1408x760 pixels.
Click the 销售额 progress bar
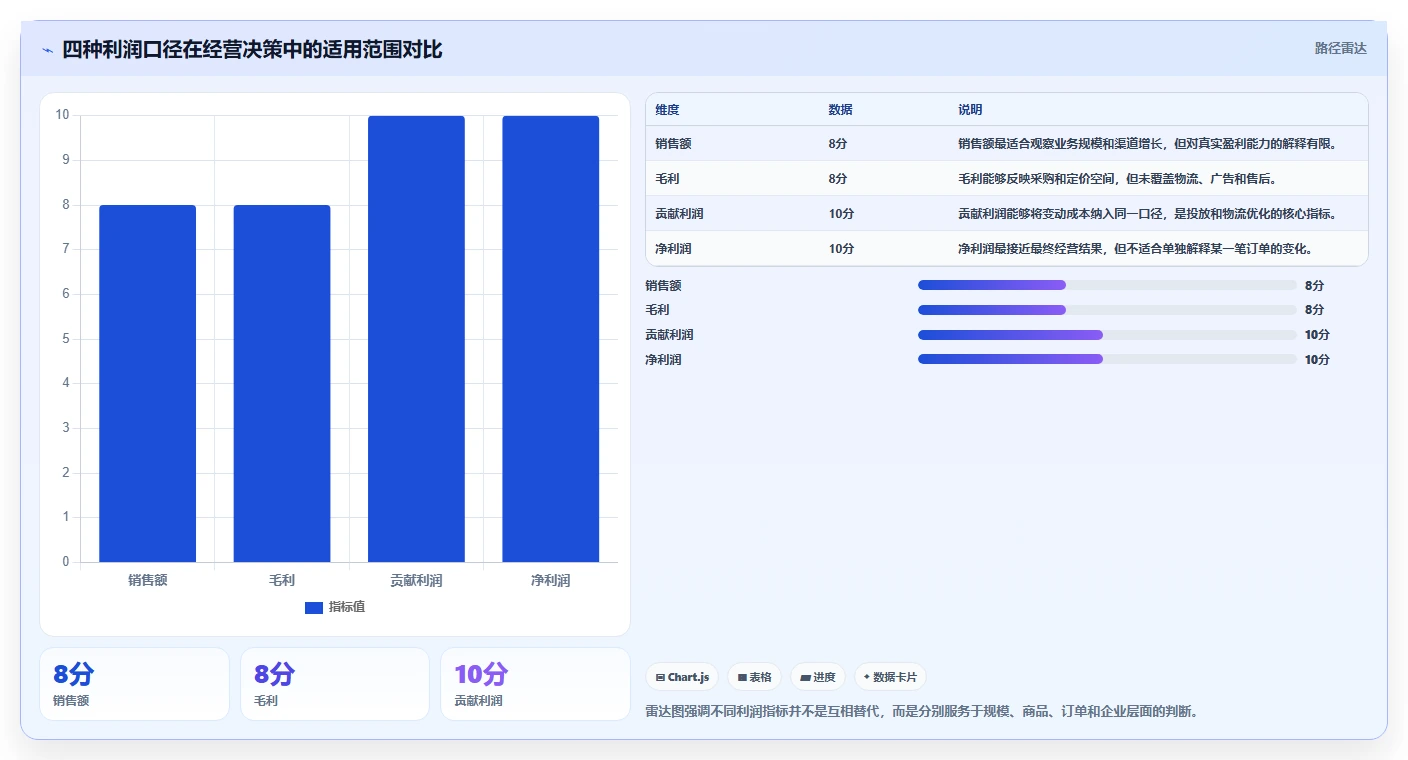(1107, 285)
